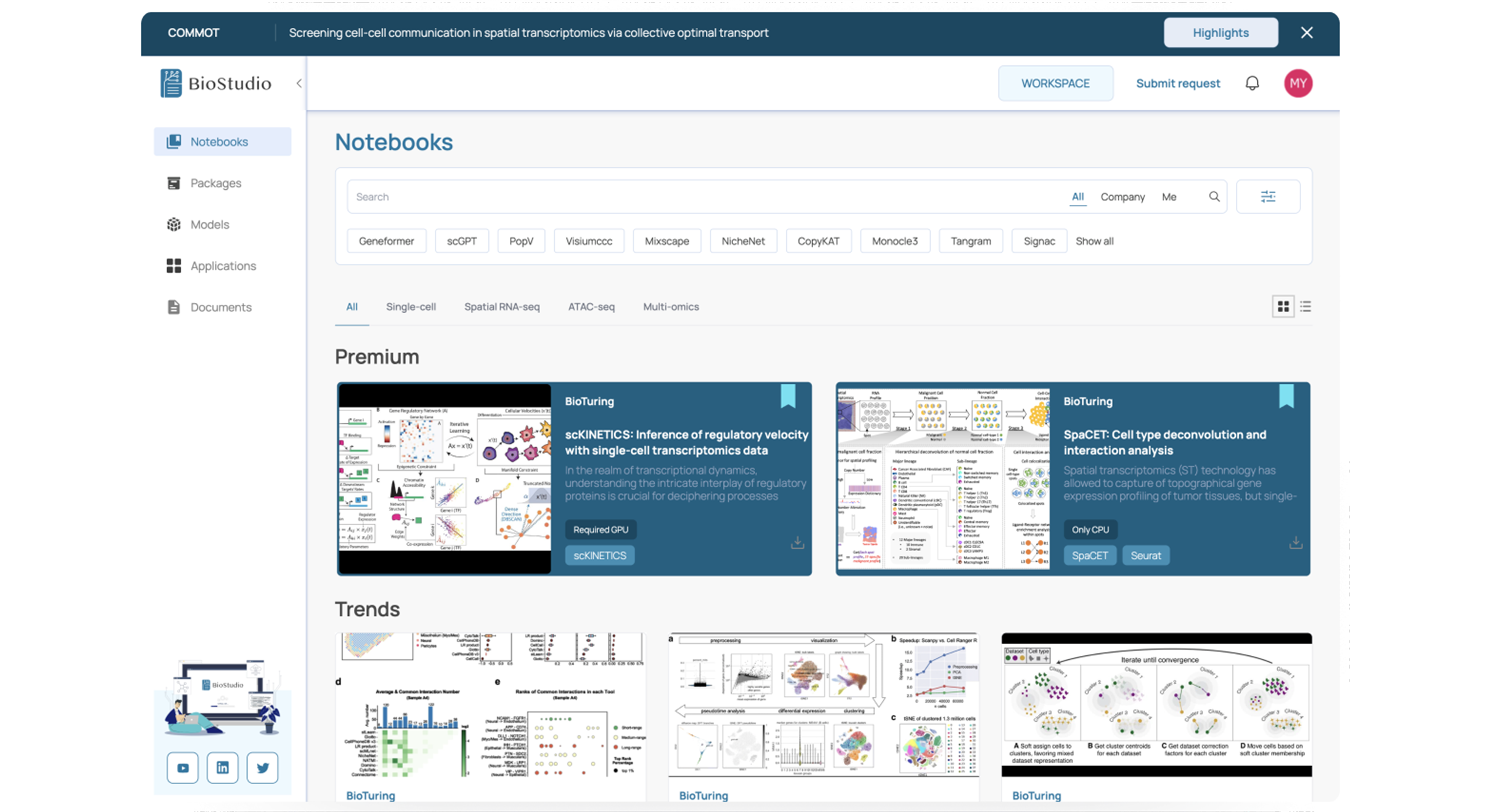Bookmark the scKINETICS notebook

(787, 396)
